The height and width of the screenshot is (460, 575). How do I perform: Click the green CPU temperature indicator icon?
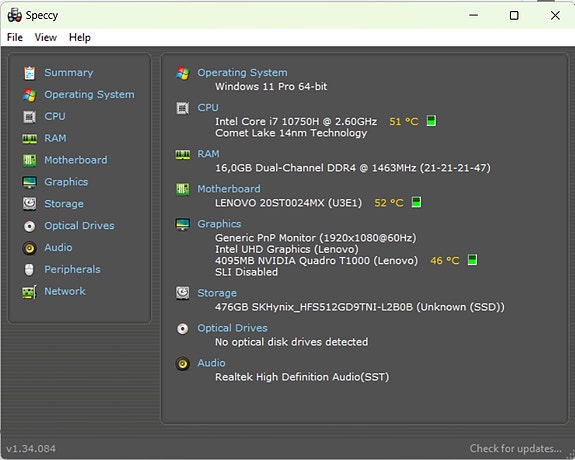(x=431, y=121)
